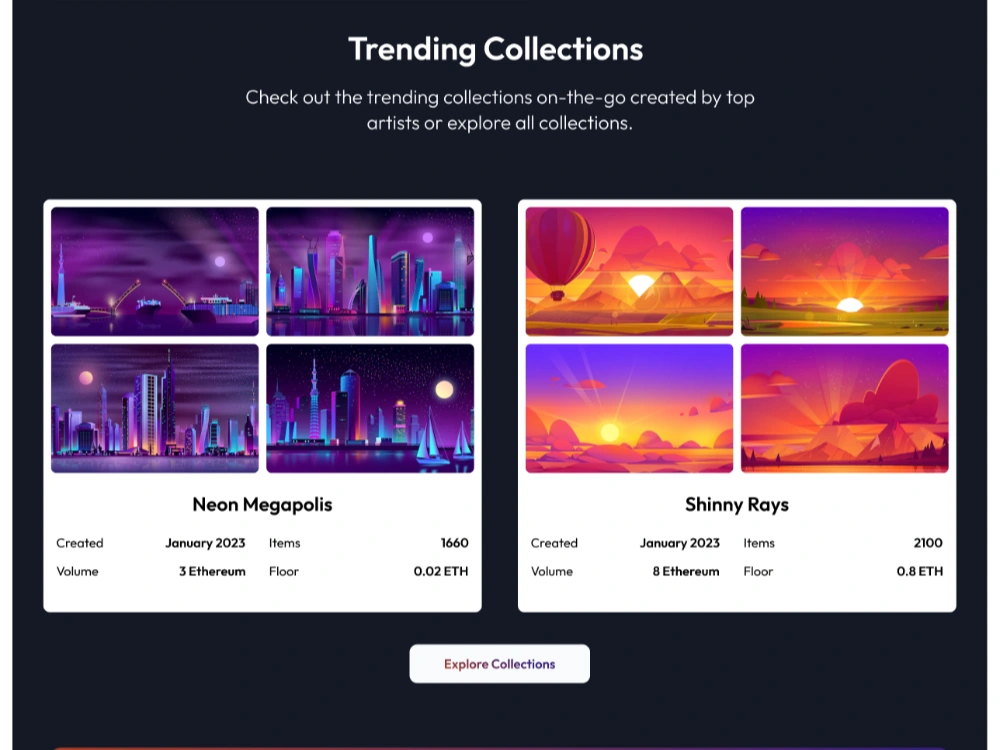The width and height of the screenshot is (1000, 750).
Task: Select the Trending Collections heading
Action: coord(496,49)
